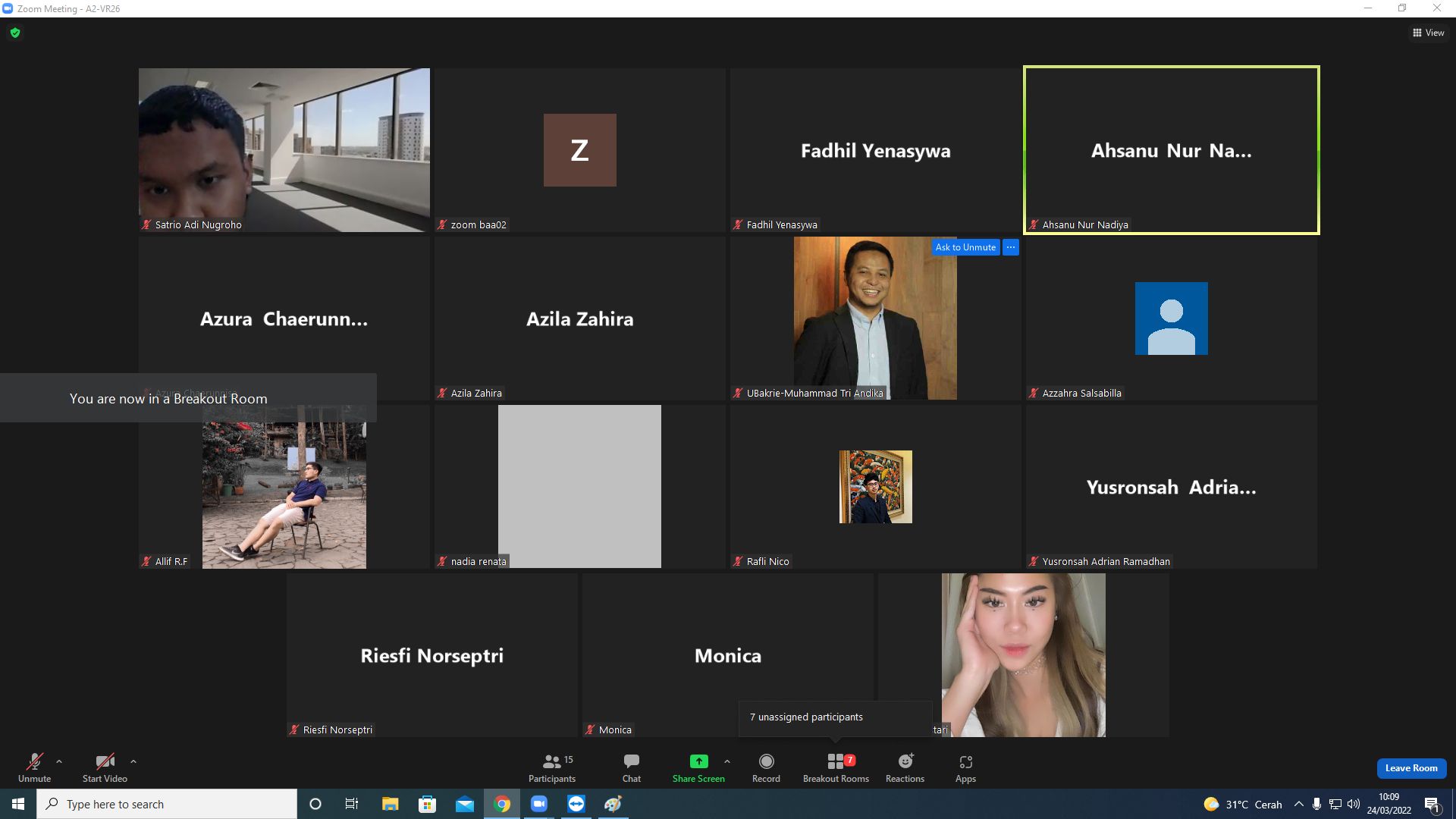This screenshot has height=819, width=1456.
Task: Focus the Windows taskbar search box
Action: pyautogui.click(x=167, y=804)
